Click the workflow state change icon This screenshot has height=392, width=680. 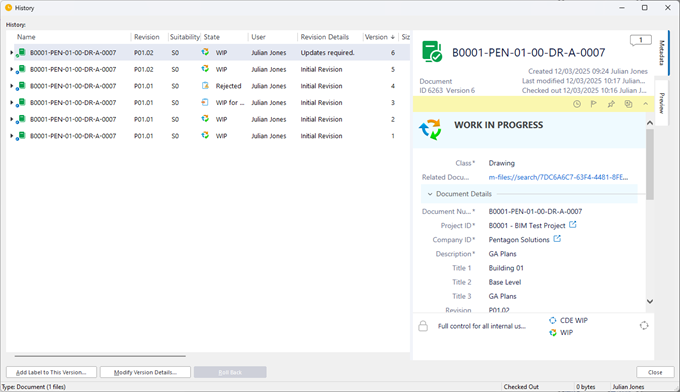pos(644,326)
